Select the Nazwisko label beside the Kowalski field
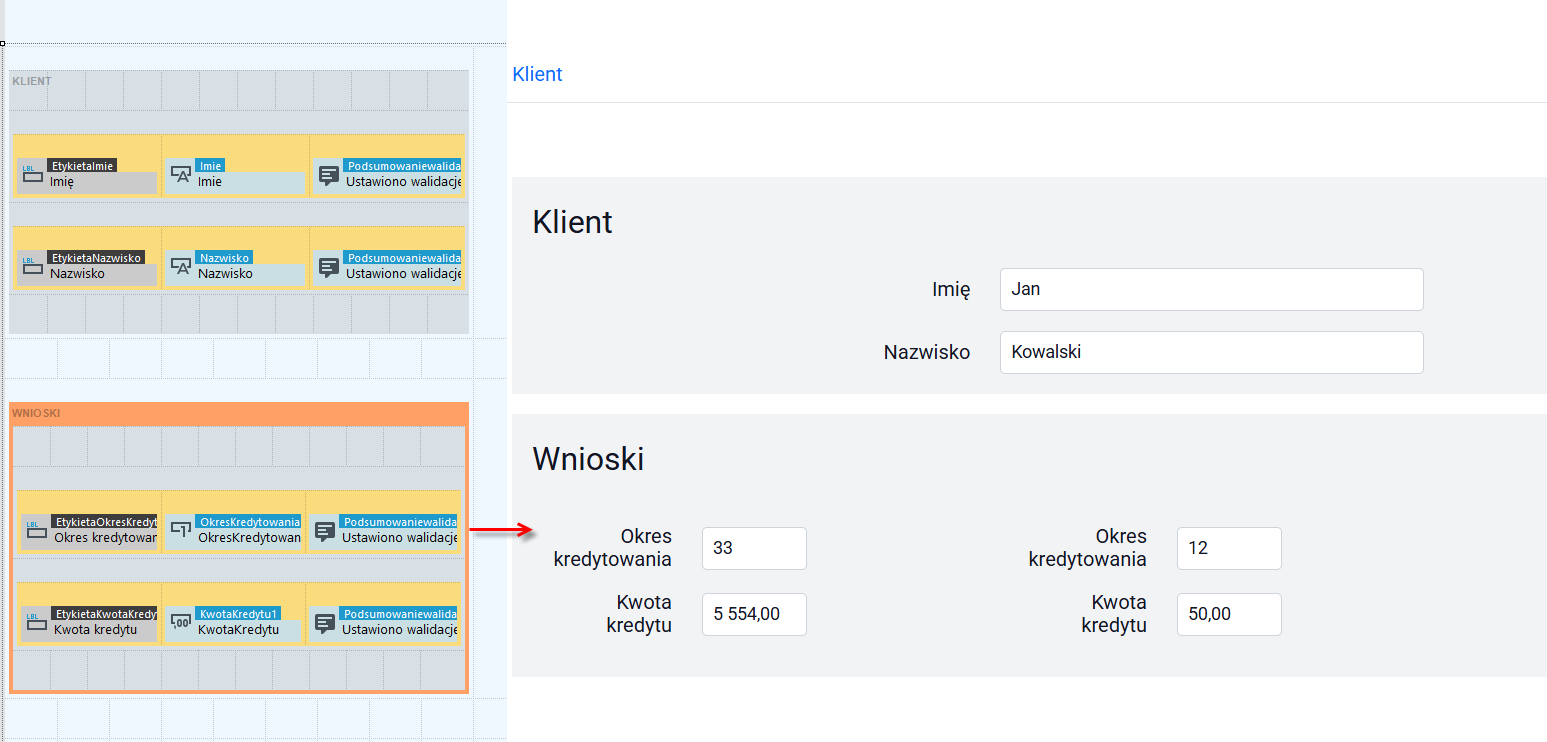The width and height of the screenshot is (1547, 742). click(x=927, y=352)
